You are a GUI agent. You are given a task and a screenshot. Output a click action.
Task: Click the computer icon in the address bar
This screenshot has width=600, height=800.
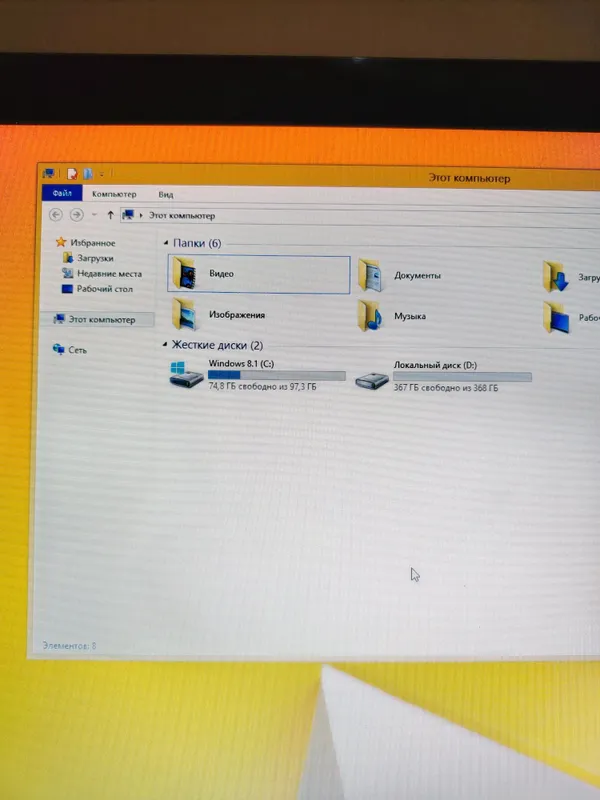(128, 215)
